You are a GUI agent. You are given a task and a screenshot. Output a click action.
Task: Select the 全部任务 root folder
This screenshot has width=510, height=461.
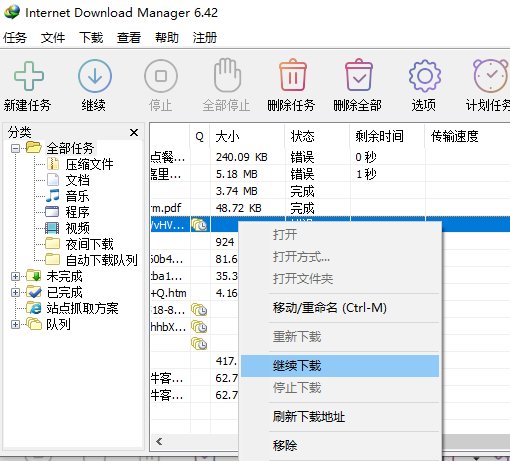tap(70, 148)
